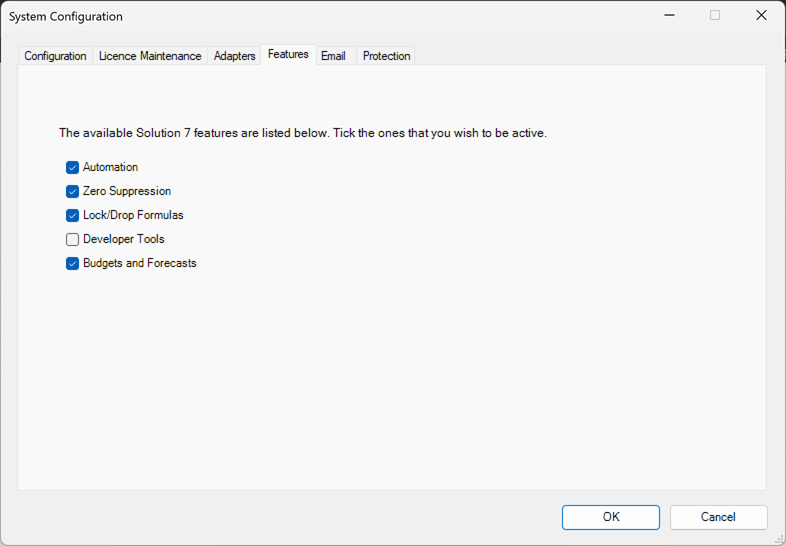Confirm the settings with the OK button
The height and width of the screenshot is (546, 786).
coord(611,517)
